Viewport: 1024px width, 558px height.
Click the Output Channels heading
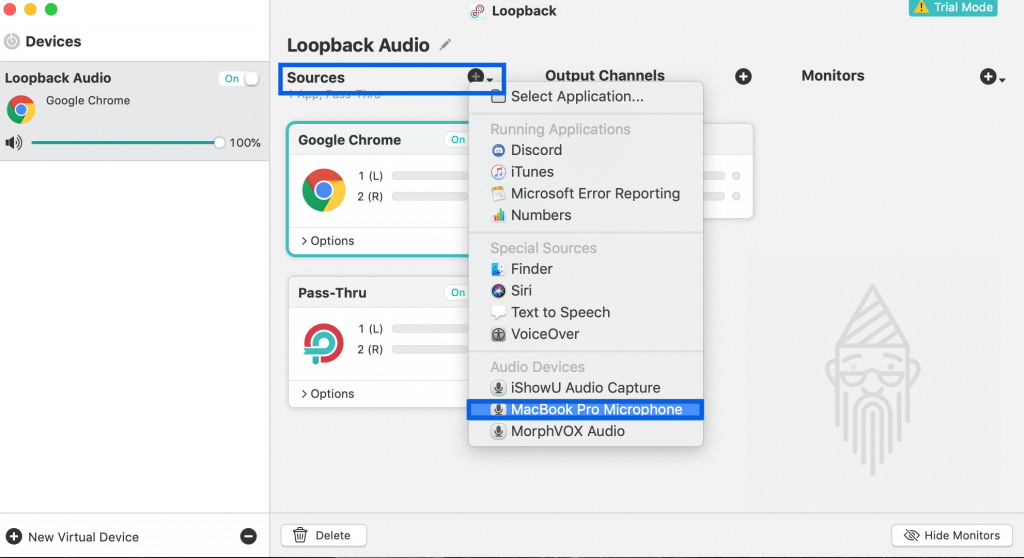(605, 76)
